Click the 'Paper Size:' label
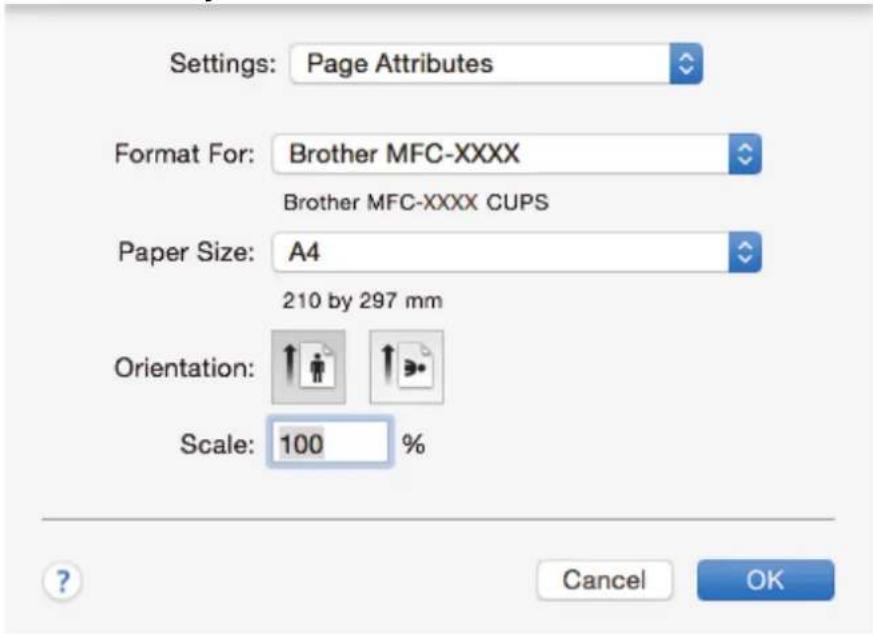This screenshot has width=873, height=634. (x=186, y=252)
